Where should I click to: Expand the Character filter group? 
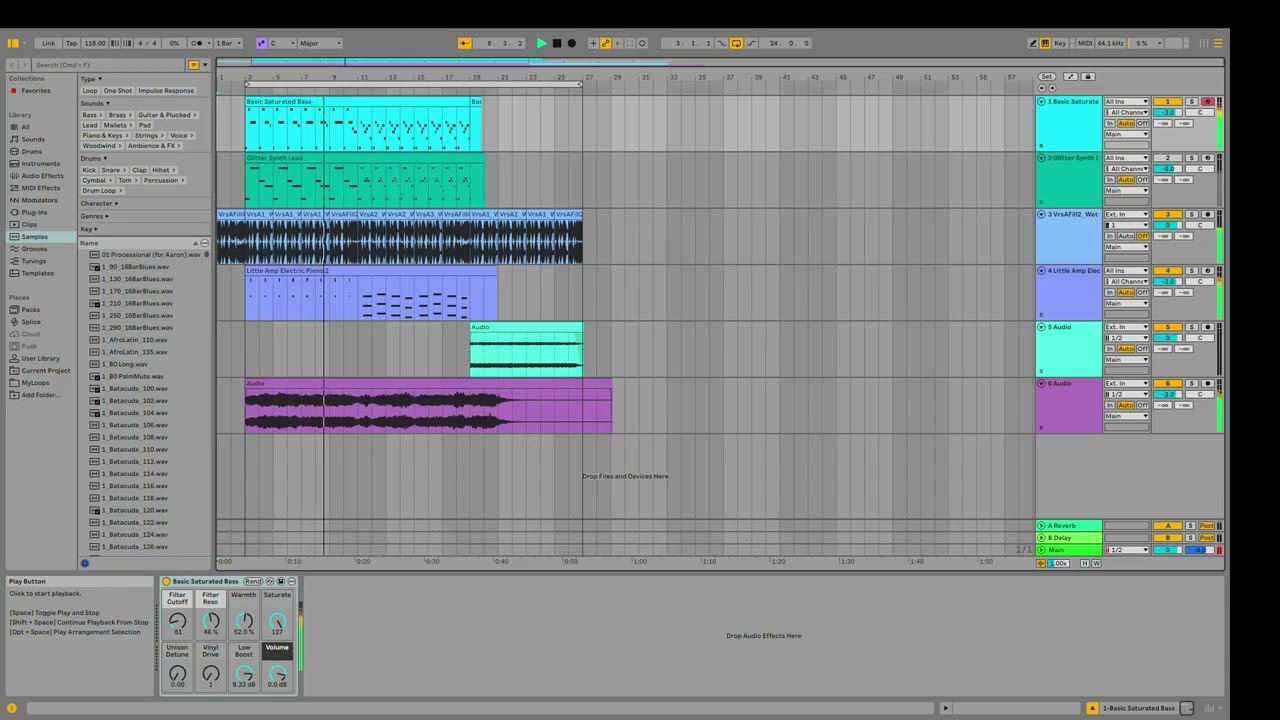pos(99,204)
